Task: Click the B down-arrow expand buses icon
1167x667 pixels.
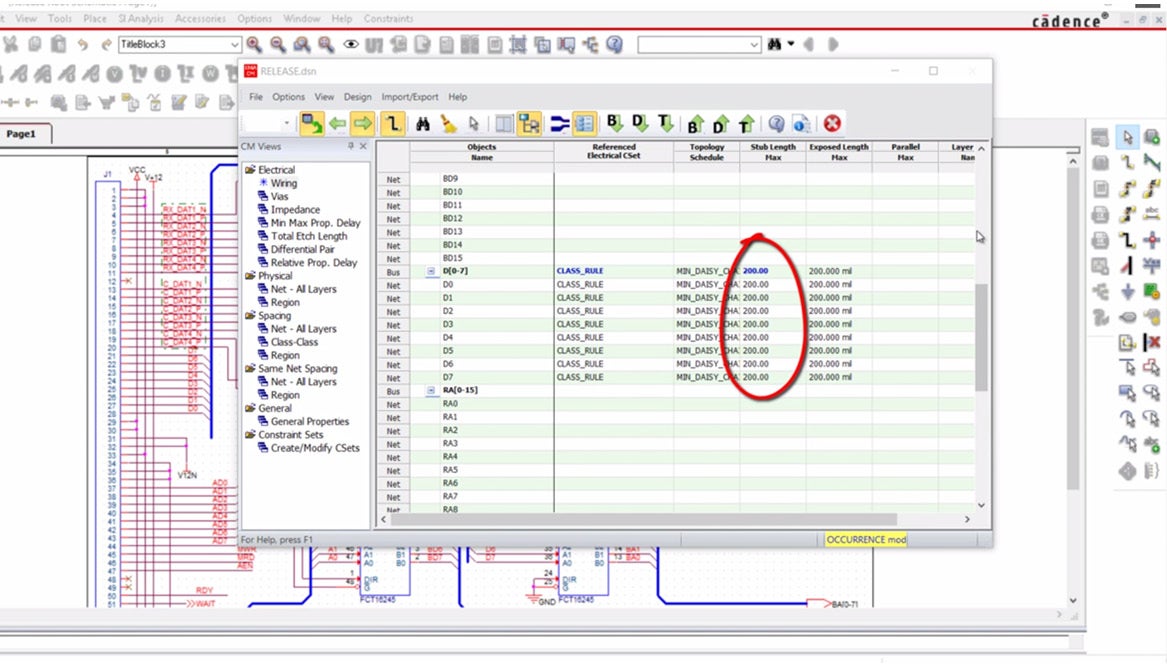Action: 615,124
